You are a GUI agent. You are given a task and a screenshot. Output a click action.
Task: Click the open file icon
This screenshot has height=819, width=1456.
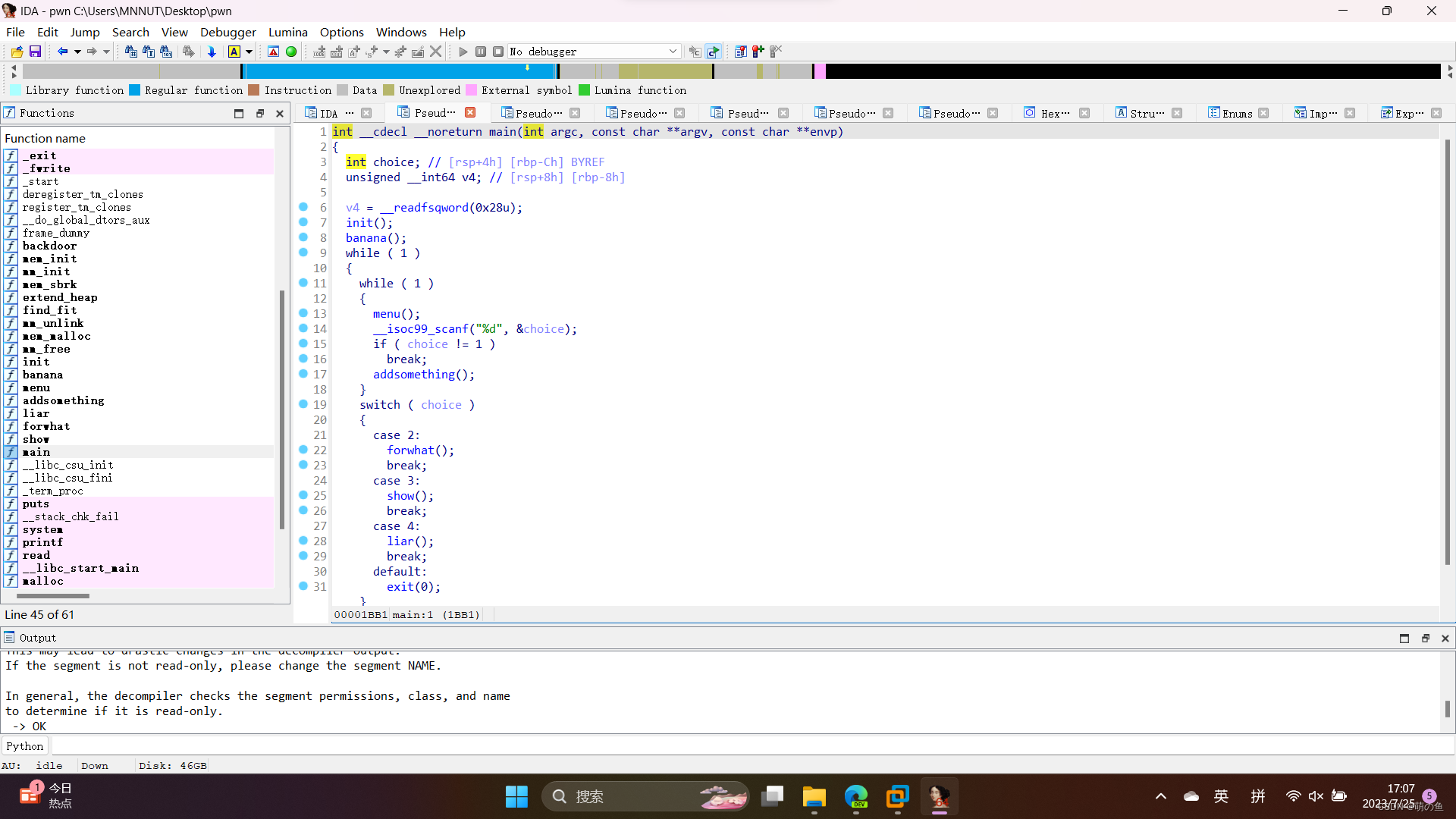coord(17,52)
